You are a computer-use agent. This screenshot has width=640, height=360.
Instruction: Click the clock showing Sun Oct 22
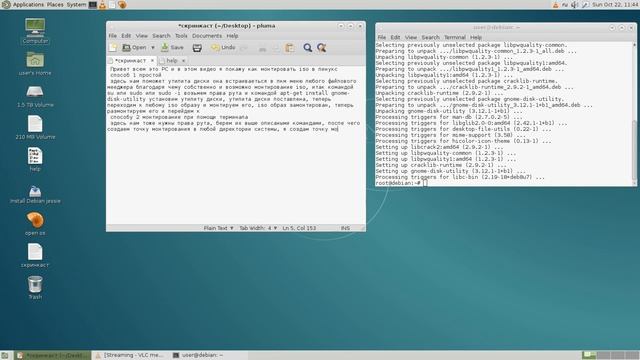pos(616,5)
